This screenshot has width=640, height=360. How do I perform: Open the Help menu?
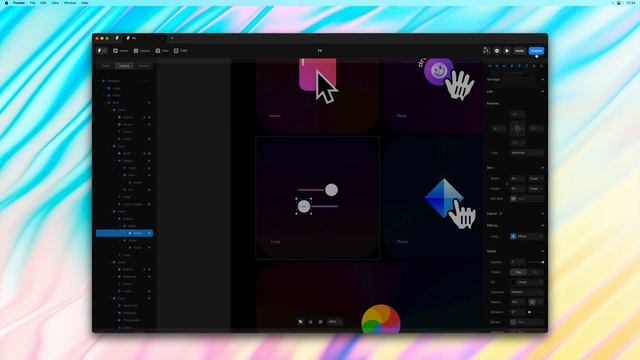point(84,2)
